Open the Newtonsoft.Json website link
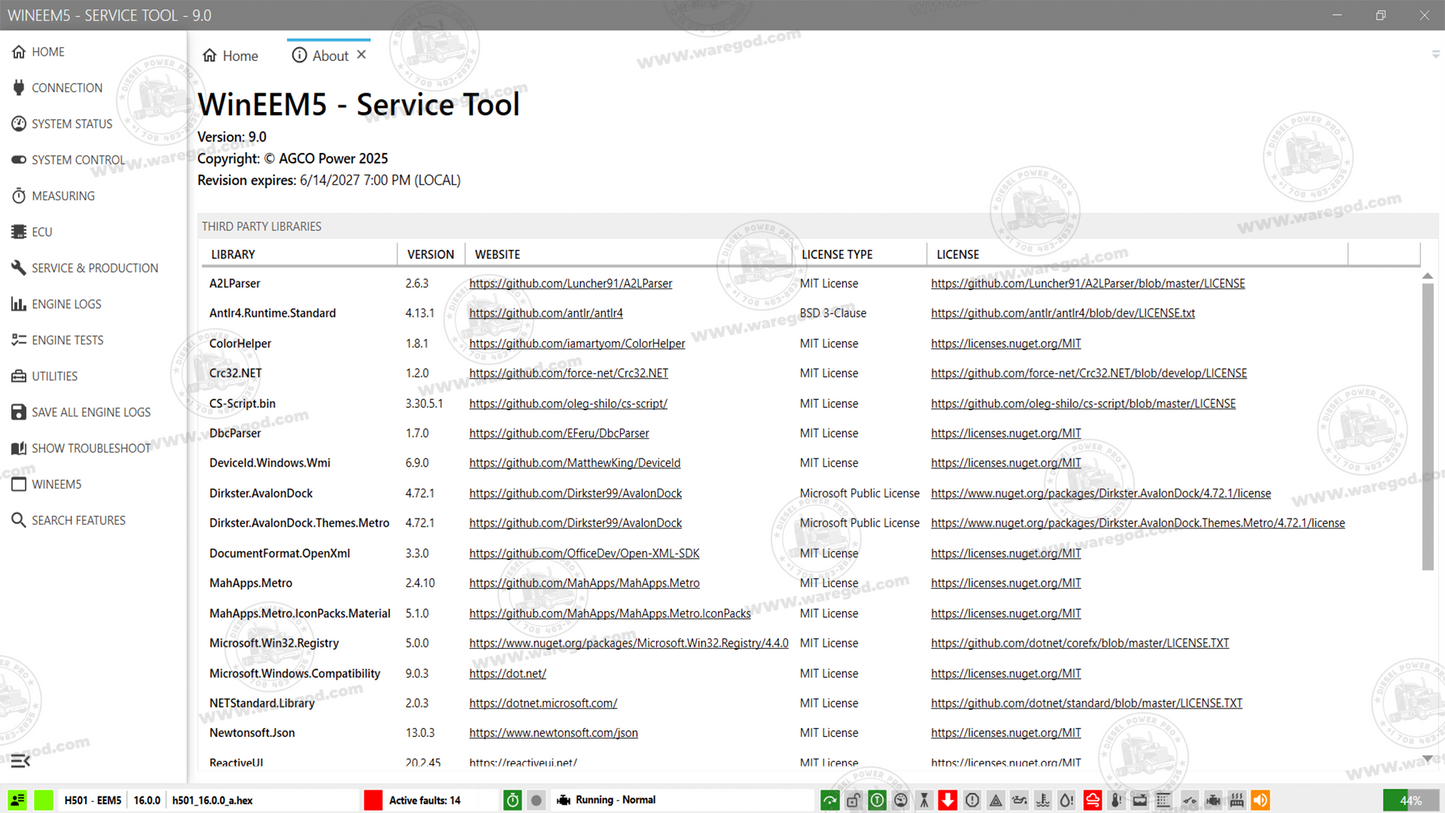 click(553, 732)
